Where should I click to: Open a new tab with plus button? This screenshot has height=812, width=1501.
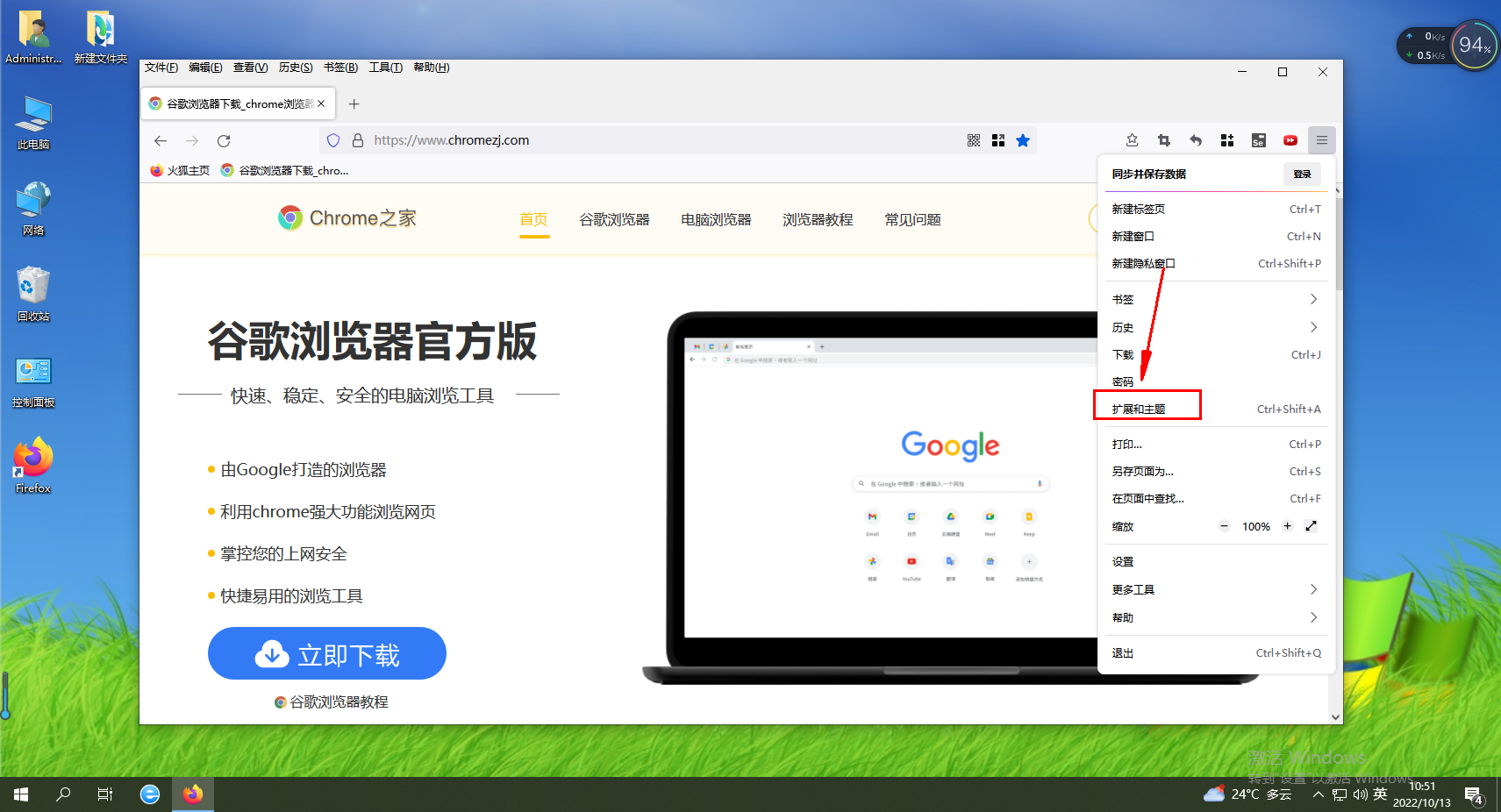click(354, 103)
